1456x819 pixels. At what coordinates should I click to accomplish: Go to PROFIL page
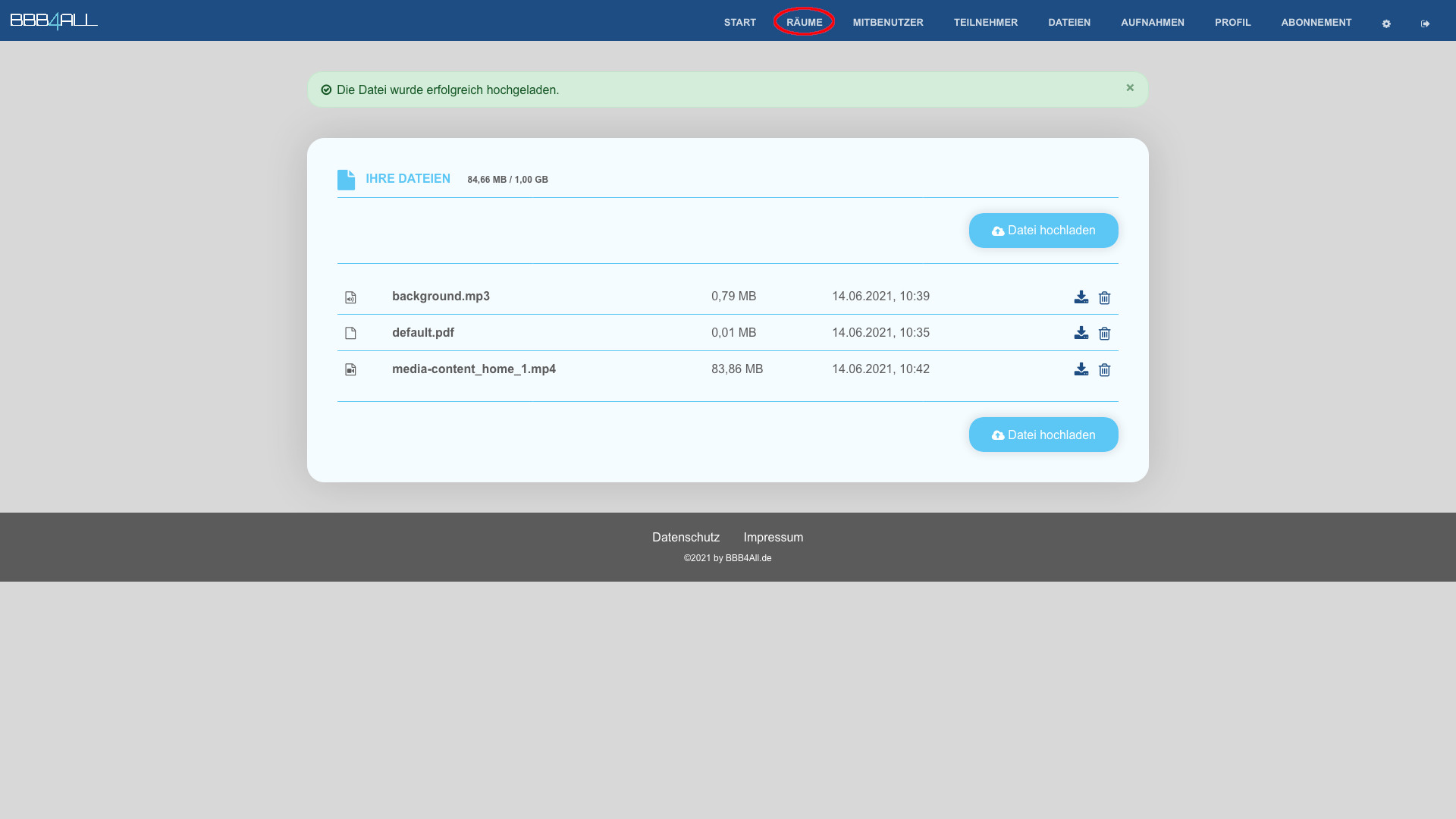tap(1233, 23)
